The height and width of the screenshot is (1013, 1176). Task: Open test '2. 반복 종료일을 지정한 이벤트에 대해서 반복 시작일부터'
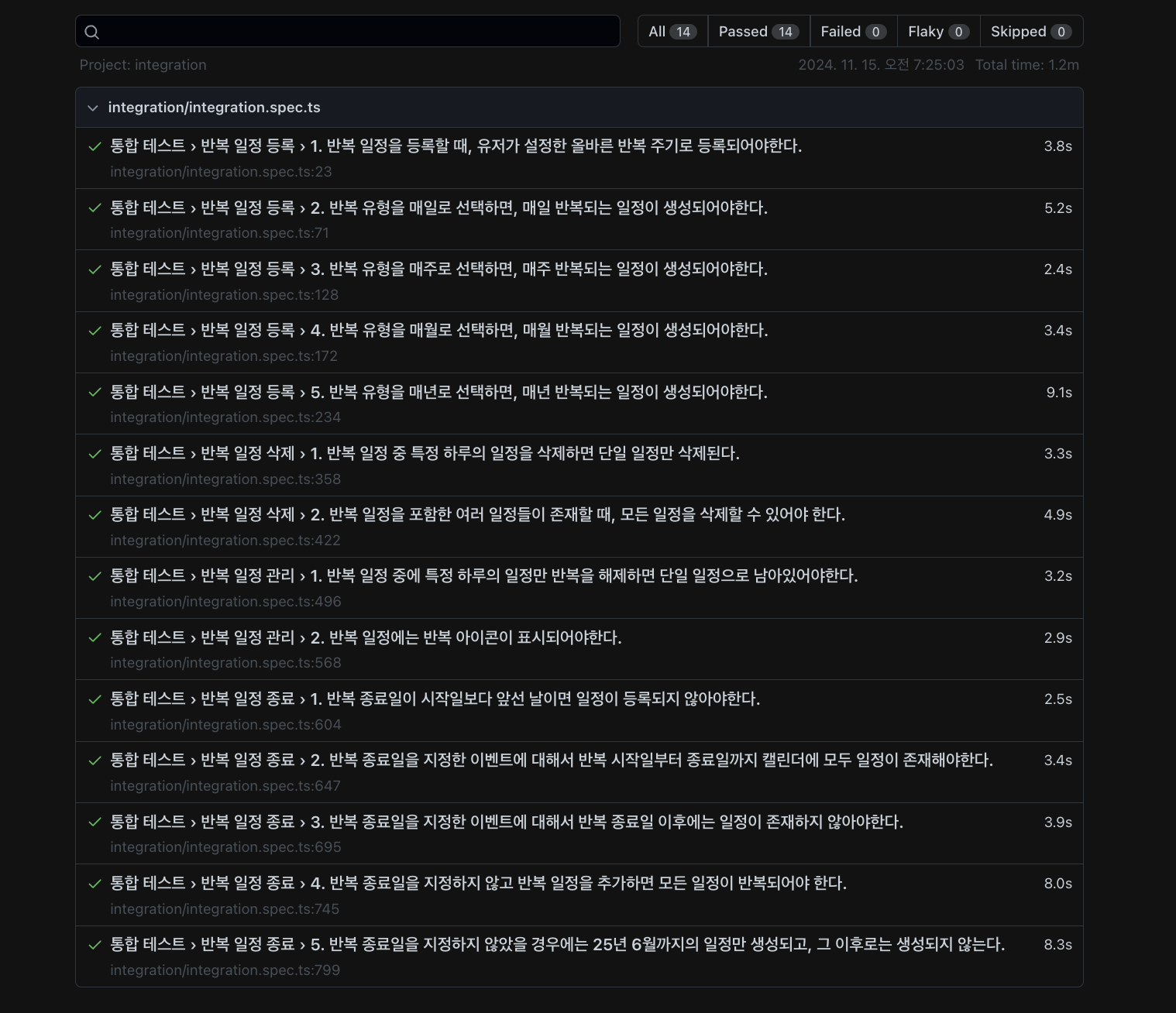(552, 760)
